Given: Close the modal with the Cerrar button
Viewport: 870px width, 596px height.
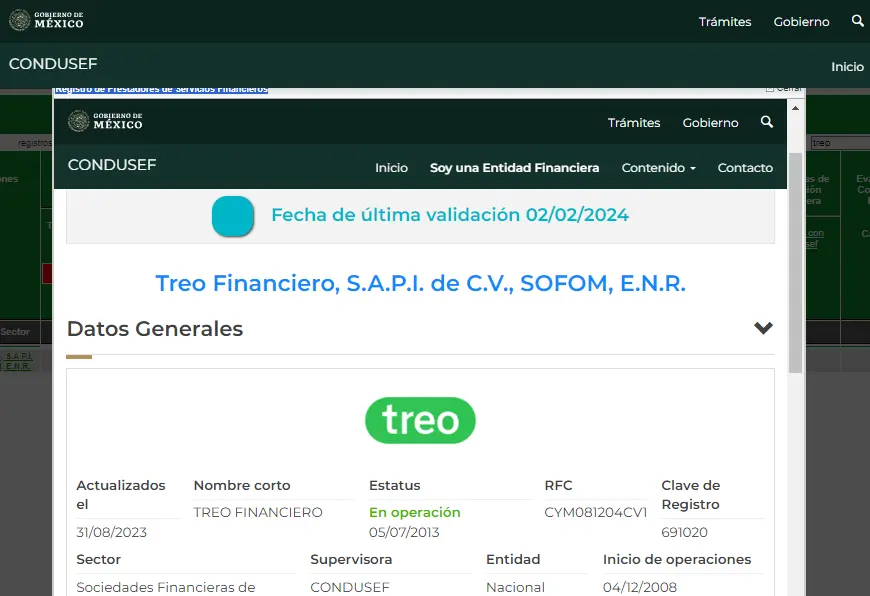Looking at the screenshot, I should [783, 88].
